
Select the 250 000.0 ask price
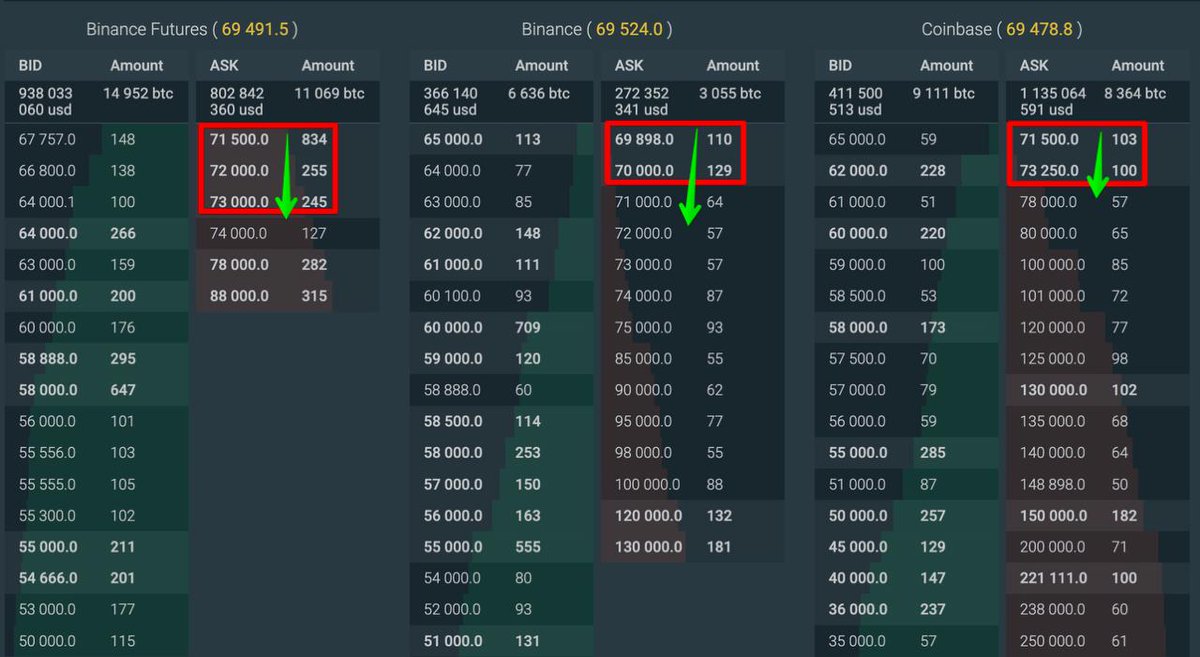tap(1053, 641)
